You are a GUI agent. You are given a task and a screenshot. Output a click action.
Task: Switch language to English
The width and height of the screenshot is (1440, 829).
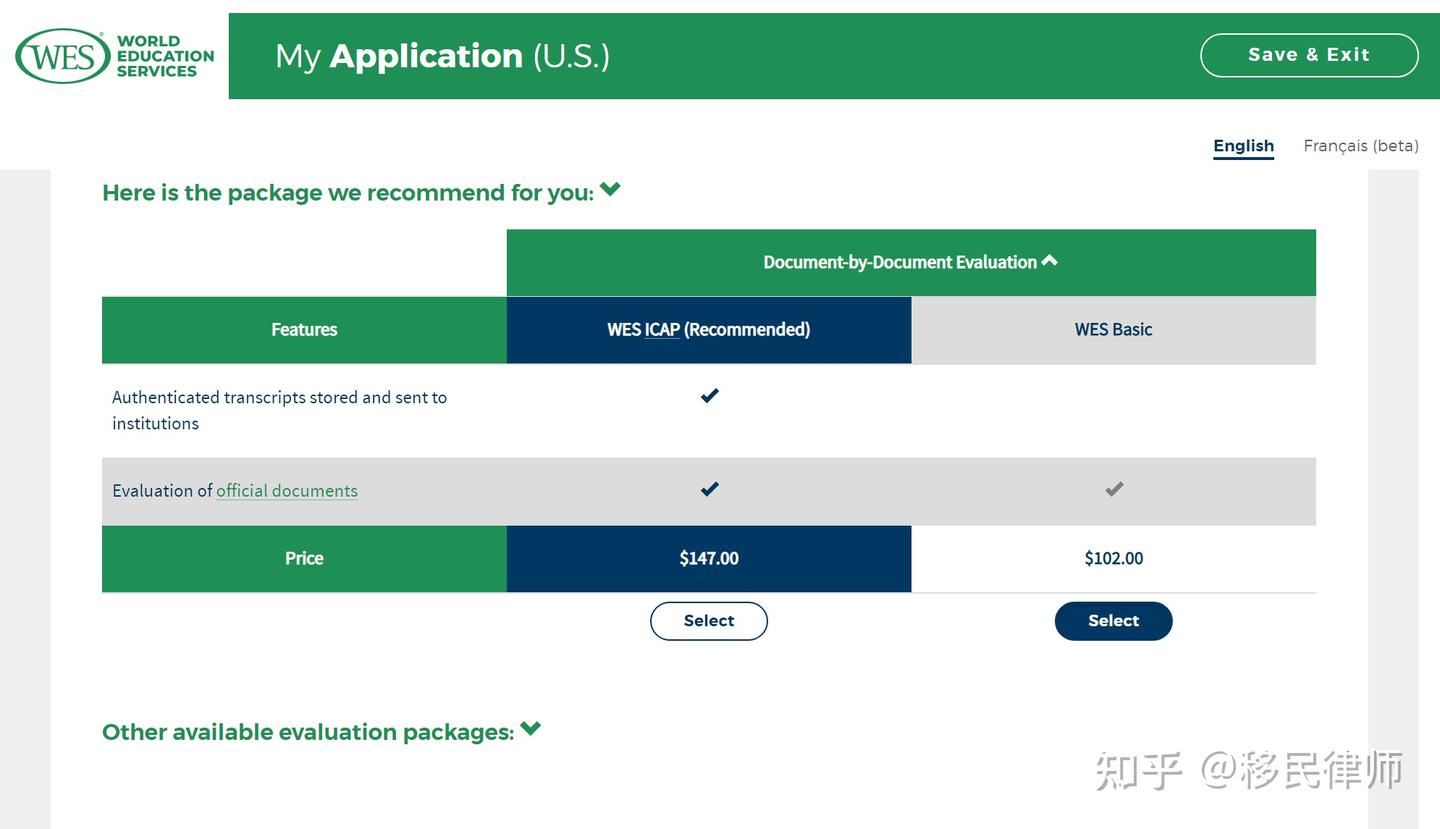click(x=1243, y=146)
